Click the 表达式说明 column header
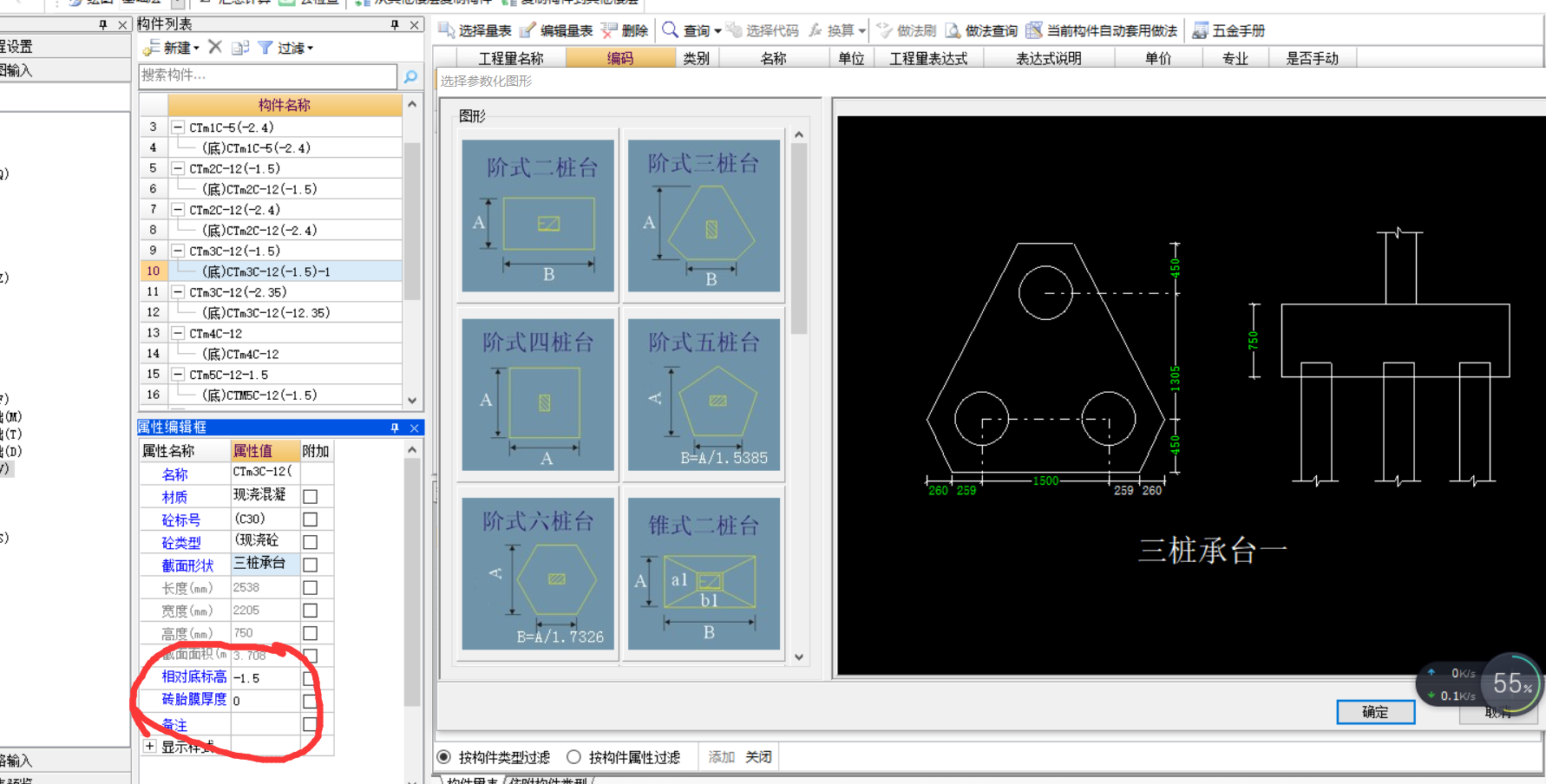The width and height of the screenshot is (1546, 784). tap(1049, 58)
